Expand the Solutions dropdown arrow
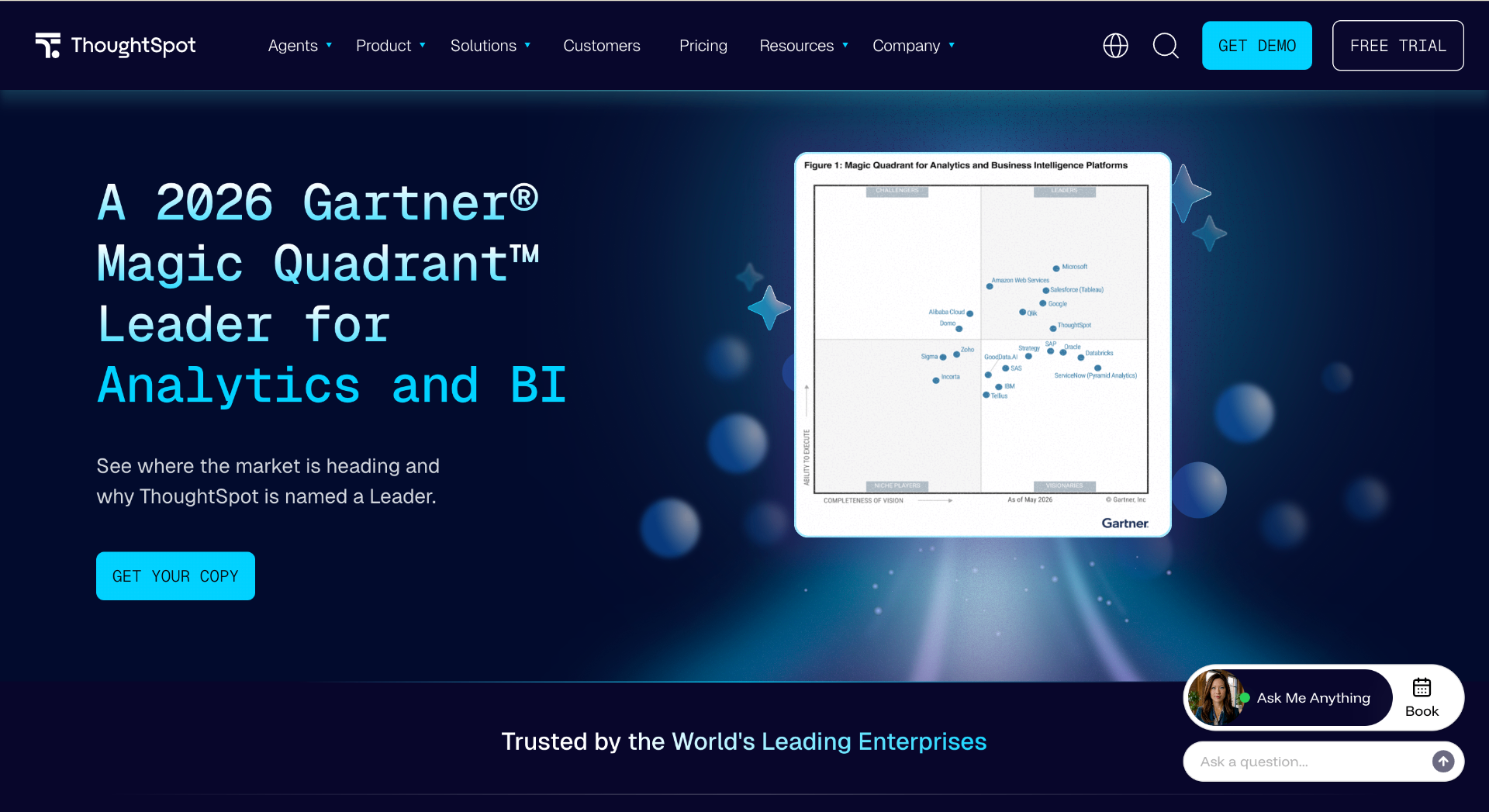Image resolution: width=1489 pixels, height=812 pixels. [x=527, y=46]
